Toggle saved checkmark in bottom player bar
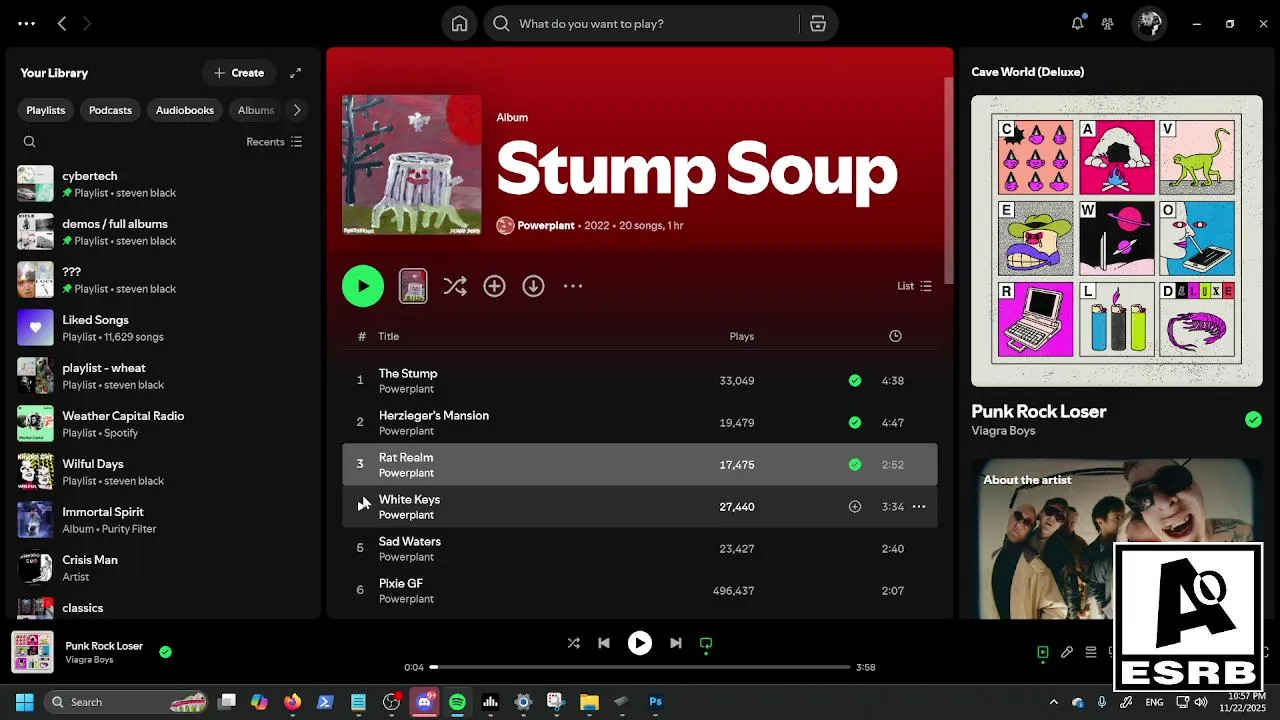The image size is (1280, 720). pyautogui.click(x=165, y=652)
